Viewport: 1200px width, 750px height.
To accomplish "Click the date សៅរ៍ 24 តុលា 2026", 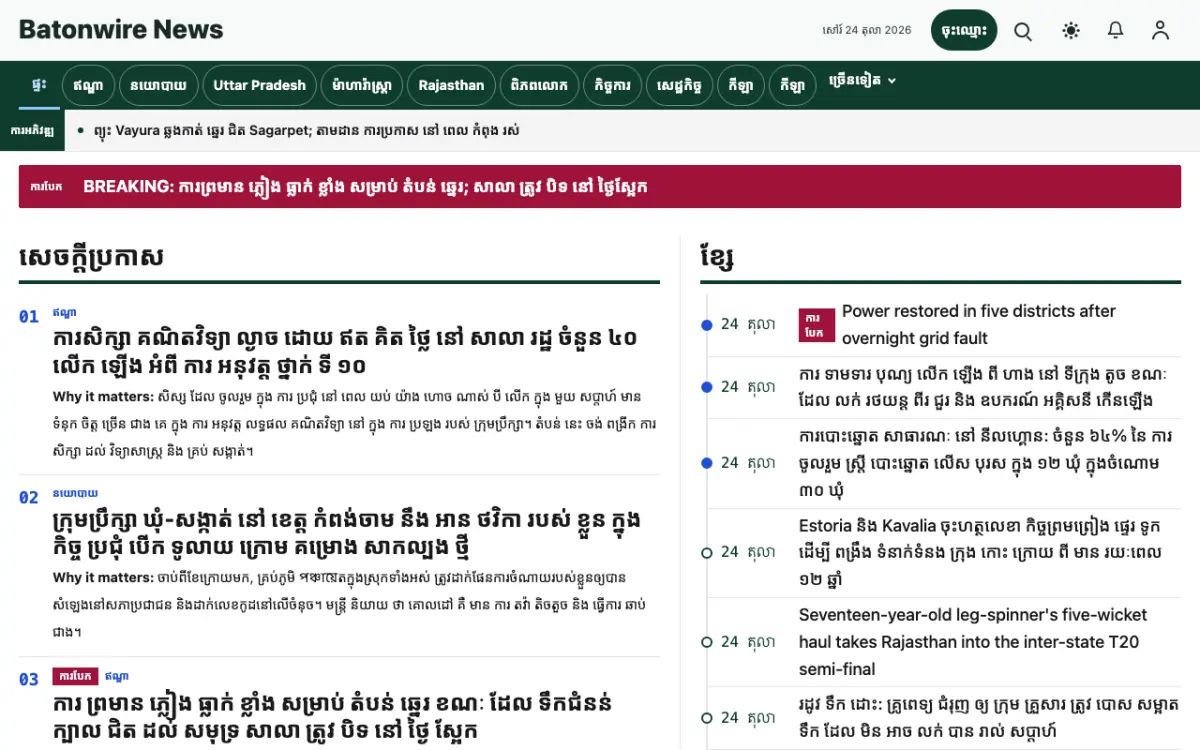I will [867, 30].
